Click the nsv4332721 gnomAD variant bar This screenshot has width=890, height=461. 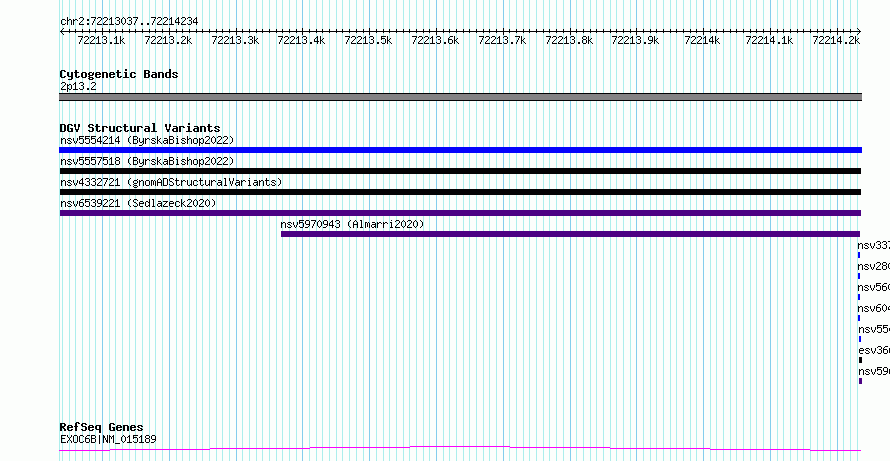point(460,192)
